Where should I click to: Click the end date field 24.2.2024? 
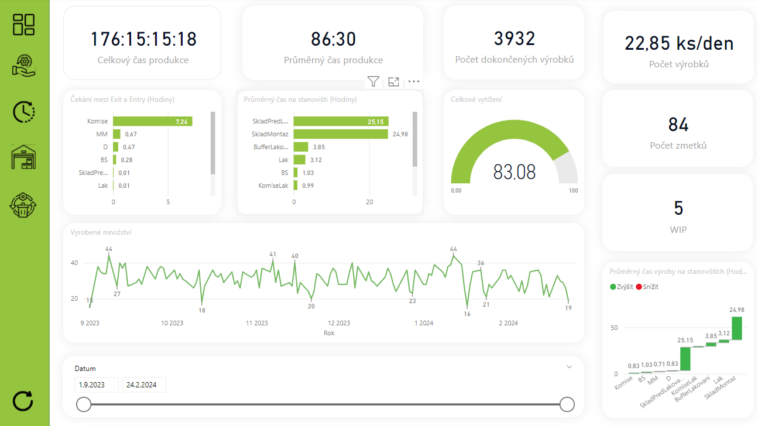click(144, 385)
